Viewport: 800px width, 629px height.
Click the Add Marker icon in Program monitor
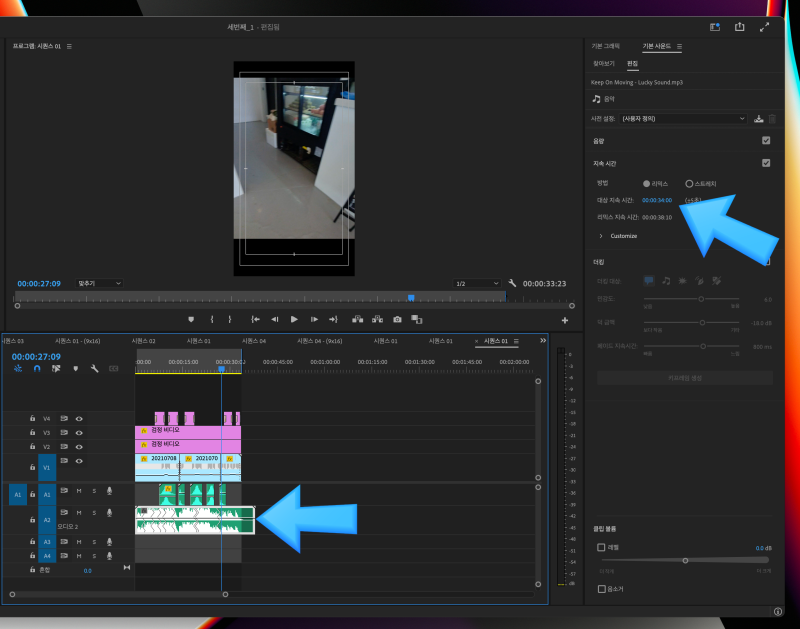point(191,319)
